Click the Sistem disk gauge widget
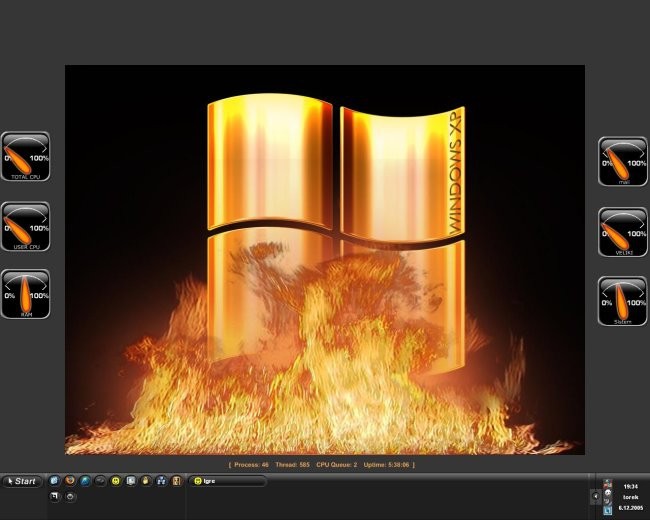 pyautogui.click(x=623, y=301)
